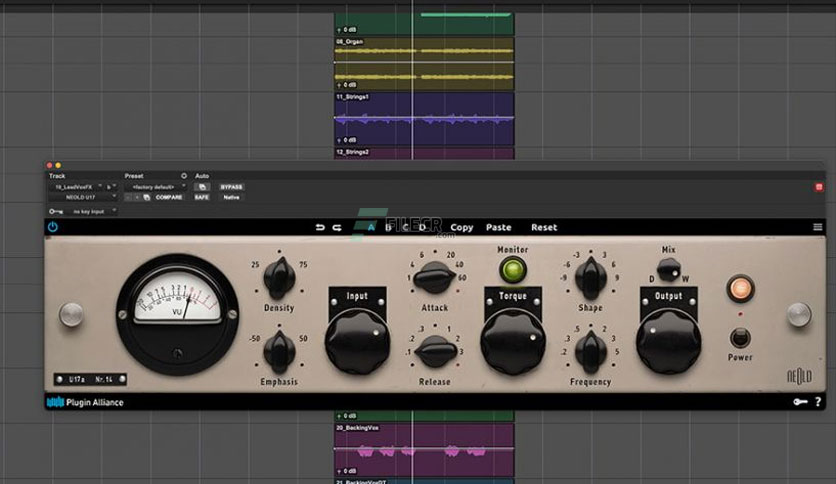Open the hamburger menu in plugin toolbar

(x=817, y=227)
